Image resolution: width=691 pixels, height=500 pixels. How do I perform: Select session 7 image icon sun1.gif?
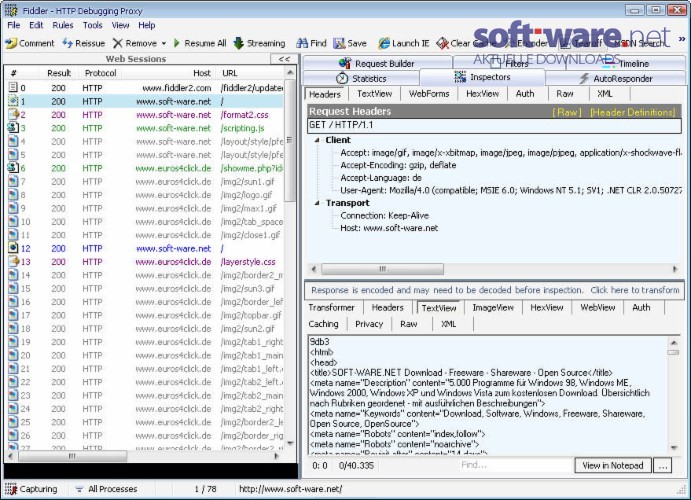pos(13,181)
